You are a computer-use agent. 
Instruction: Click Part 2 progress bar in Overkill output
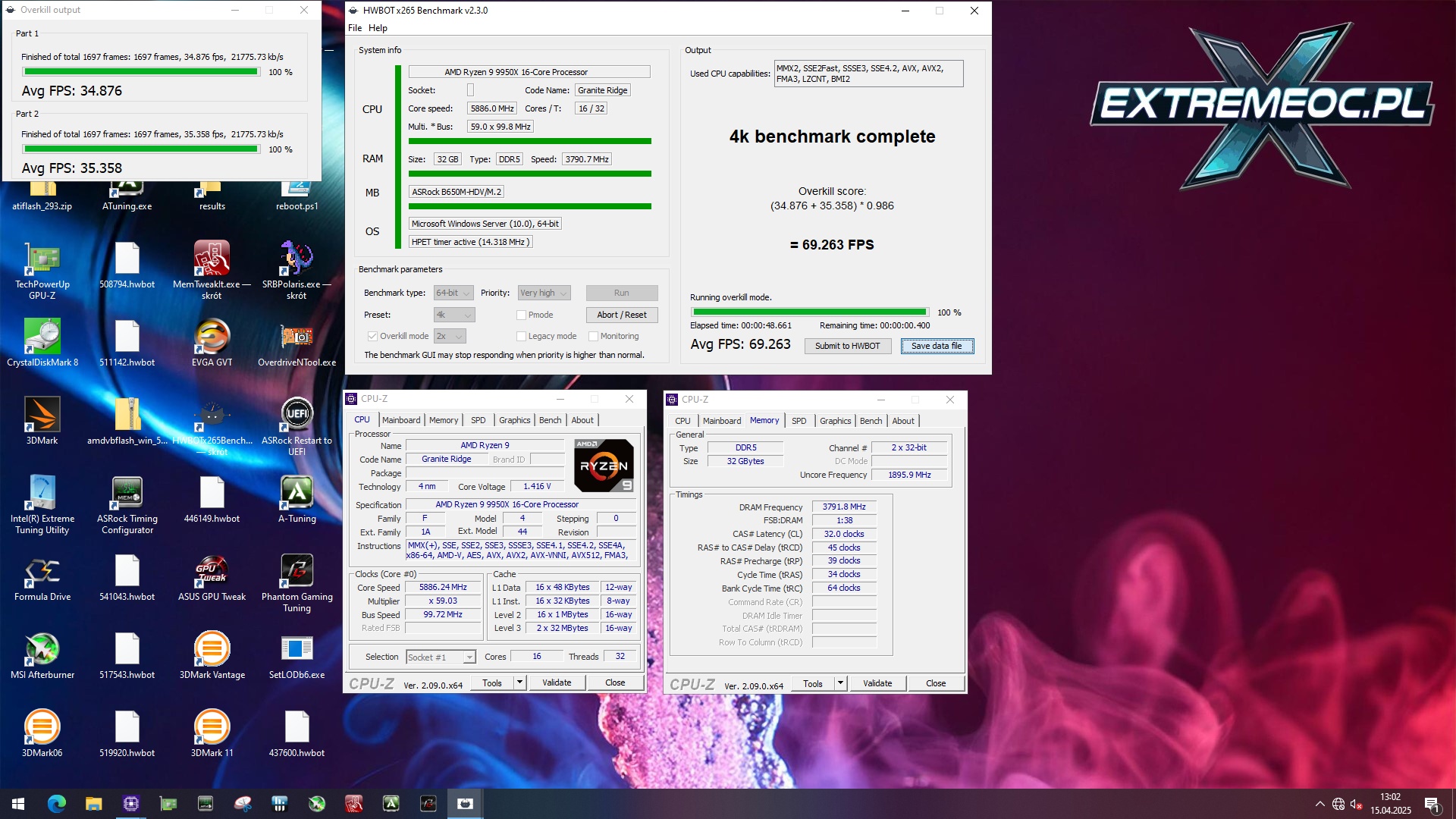coord(141,149)
